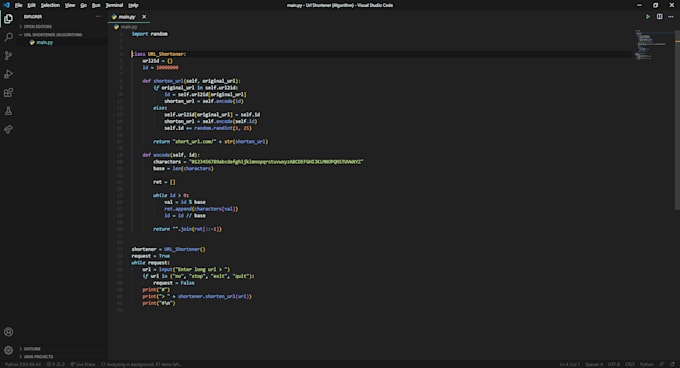
Task: Expand the Open Editors section
Action: click(37, 26)
